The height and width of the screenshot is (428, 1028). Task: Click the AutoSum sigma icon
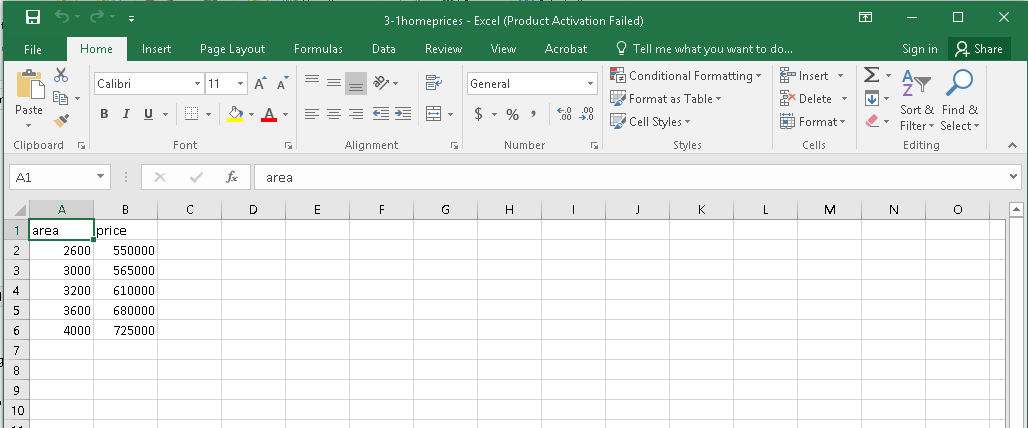click(x=871, y=75)
